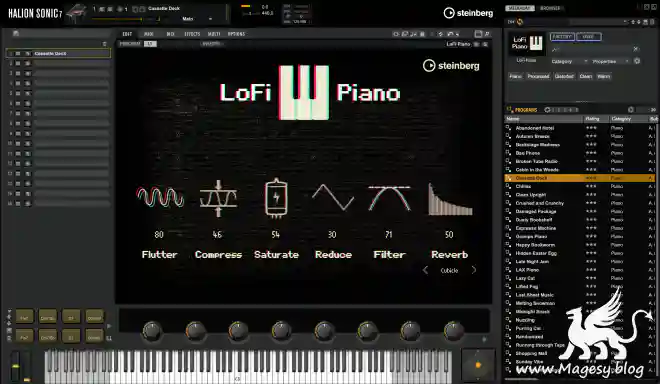
Task: Open the Main output dropdown
Action: coord(197,19)
